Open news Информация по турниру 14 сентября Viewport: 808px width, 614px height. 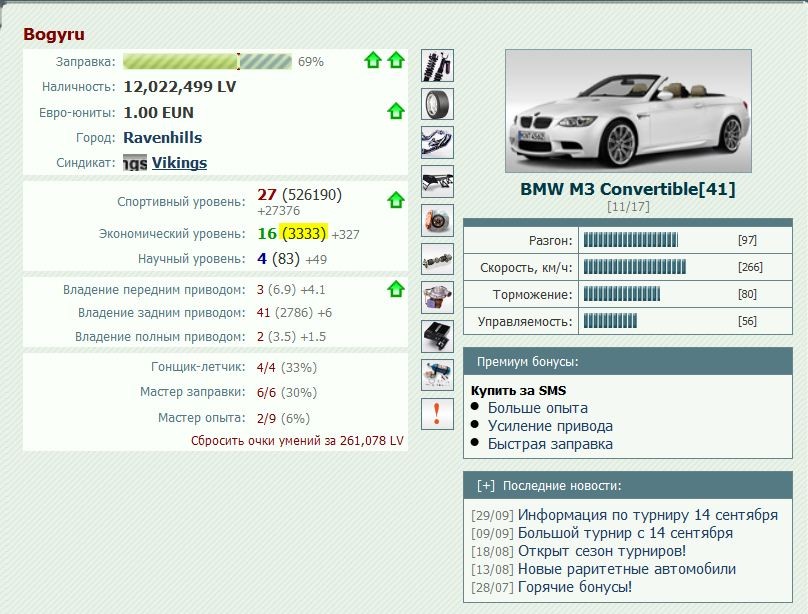648,515
